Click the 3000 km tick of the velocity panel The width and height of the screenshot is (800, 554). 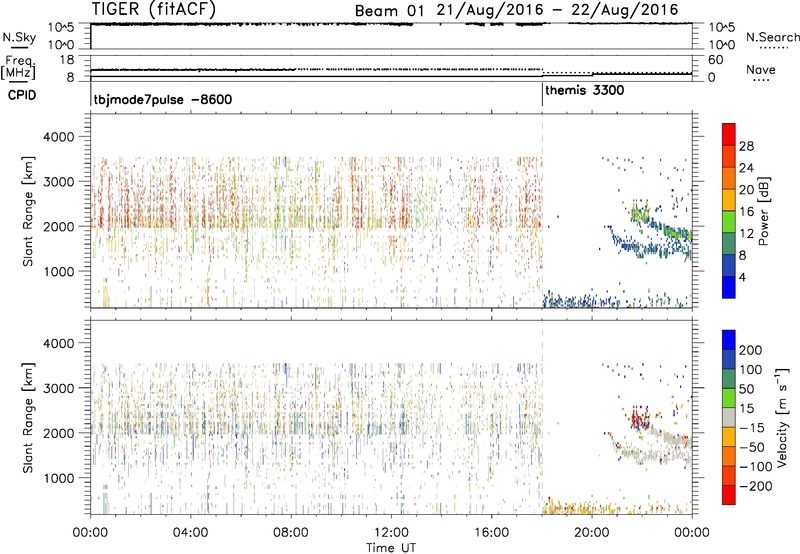59,388
